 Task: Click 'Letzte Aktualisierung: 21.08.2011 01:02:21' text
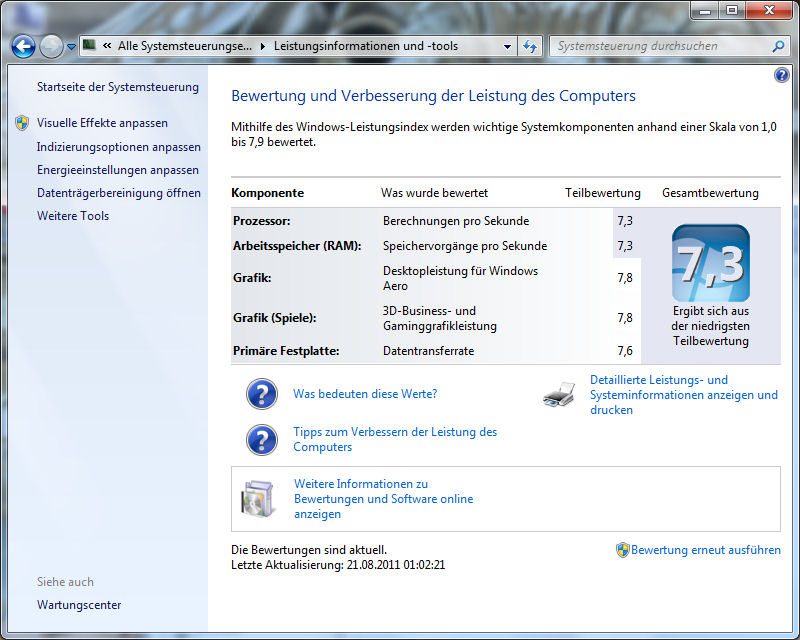(x=338, y=565)
